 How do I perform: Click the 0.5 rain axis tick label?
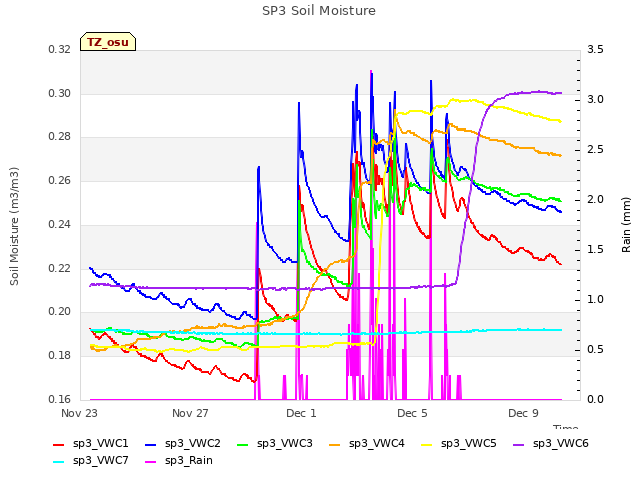click(x=595, y=349)
